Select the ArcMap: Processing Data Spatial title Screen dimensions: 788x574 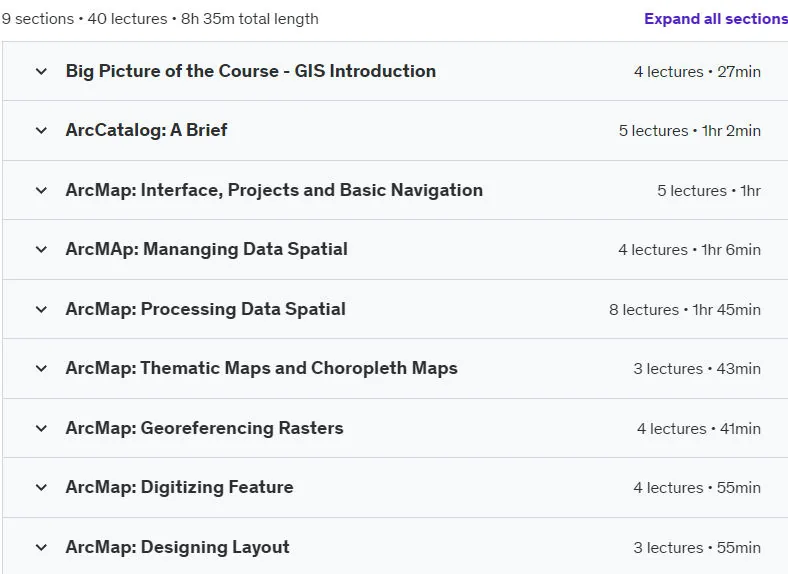coord(206,309)
